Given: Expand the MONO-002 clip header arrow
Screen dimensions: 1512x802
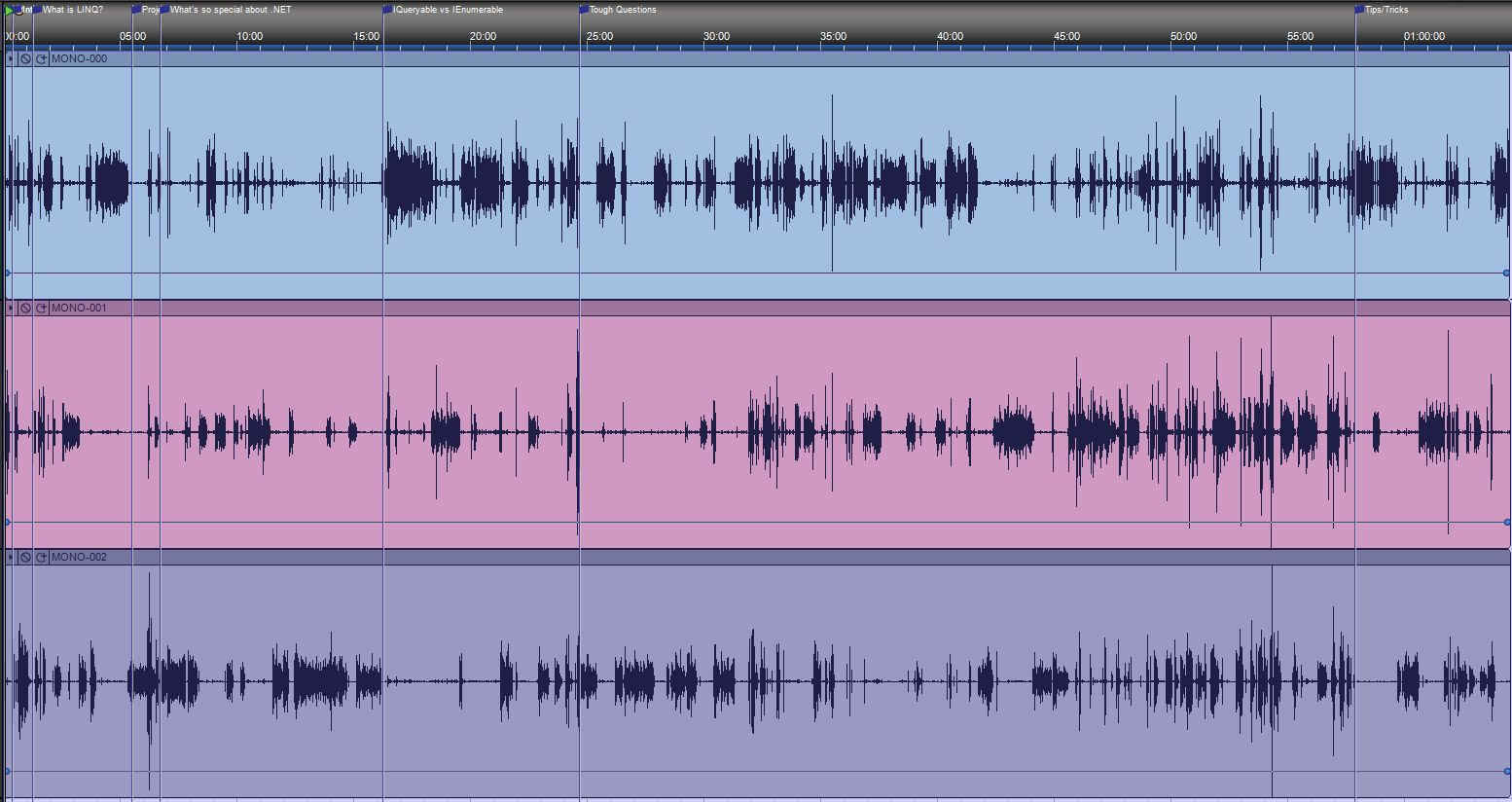Looking at the screenshot, I should coord(11,557).
